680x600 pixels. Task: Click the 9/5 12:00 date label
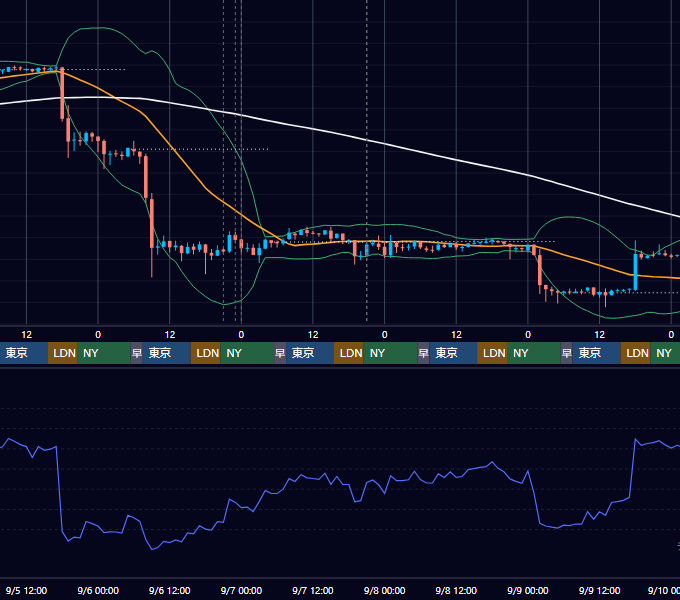[26, 590]
